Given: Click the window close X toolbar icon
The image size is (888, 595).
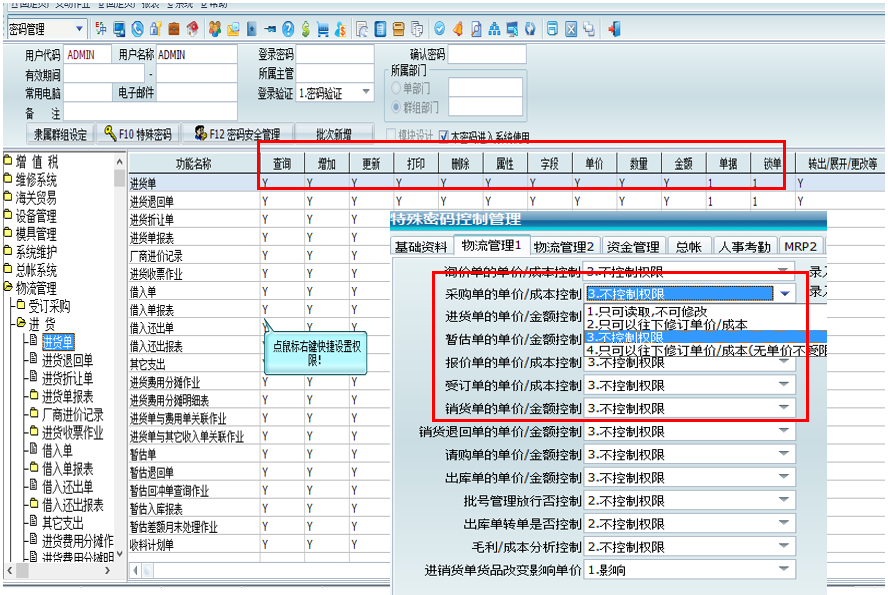Looking at the screenshot, I should tap(571, 28).
